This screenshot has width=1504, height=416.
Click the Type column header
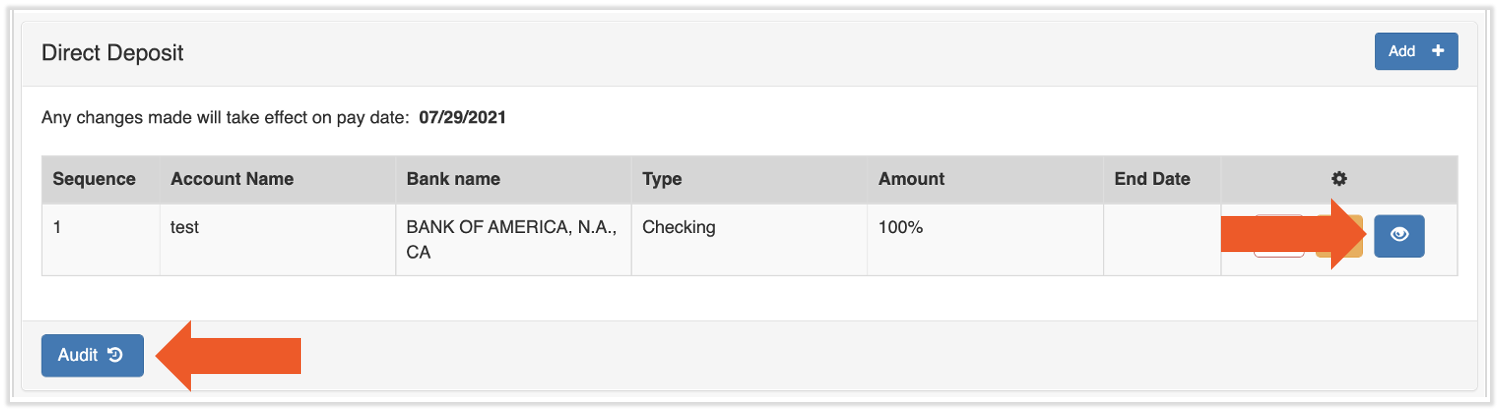coord(662,179)
